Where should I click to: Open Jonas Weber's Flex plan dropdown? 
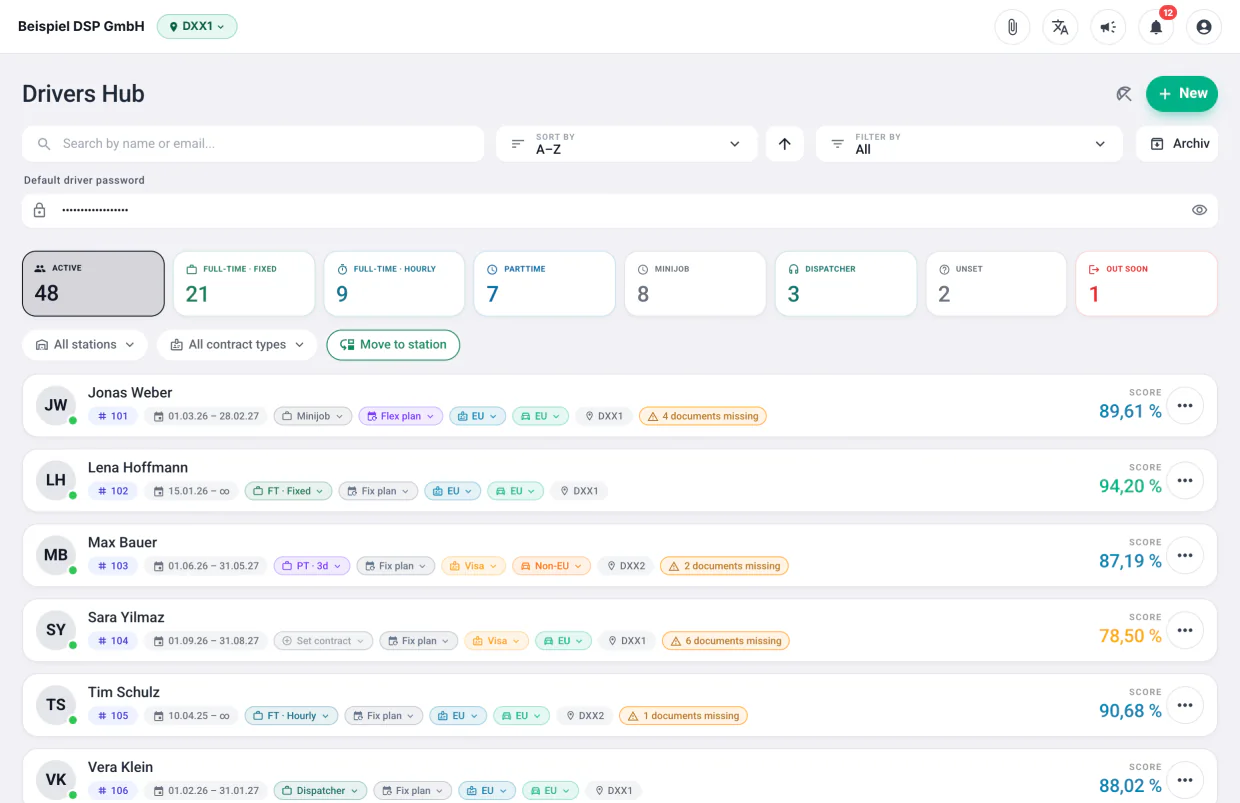[x=400, y=416]
